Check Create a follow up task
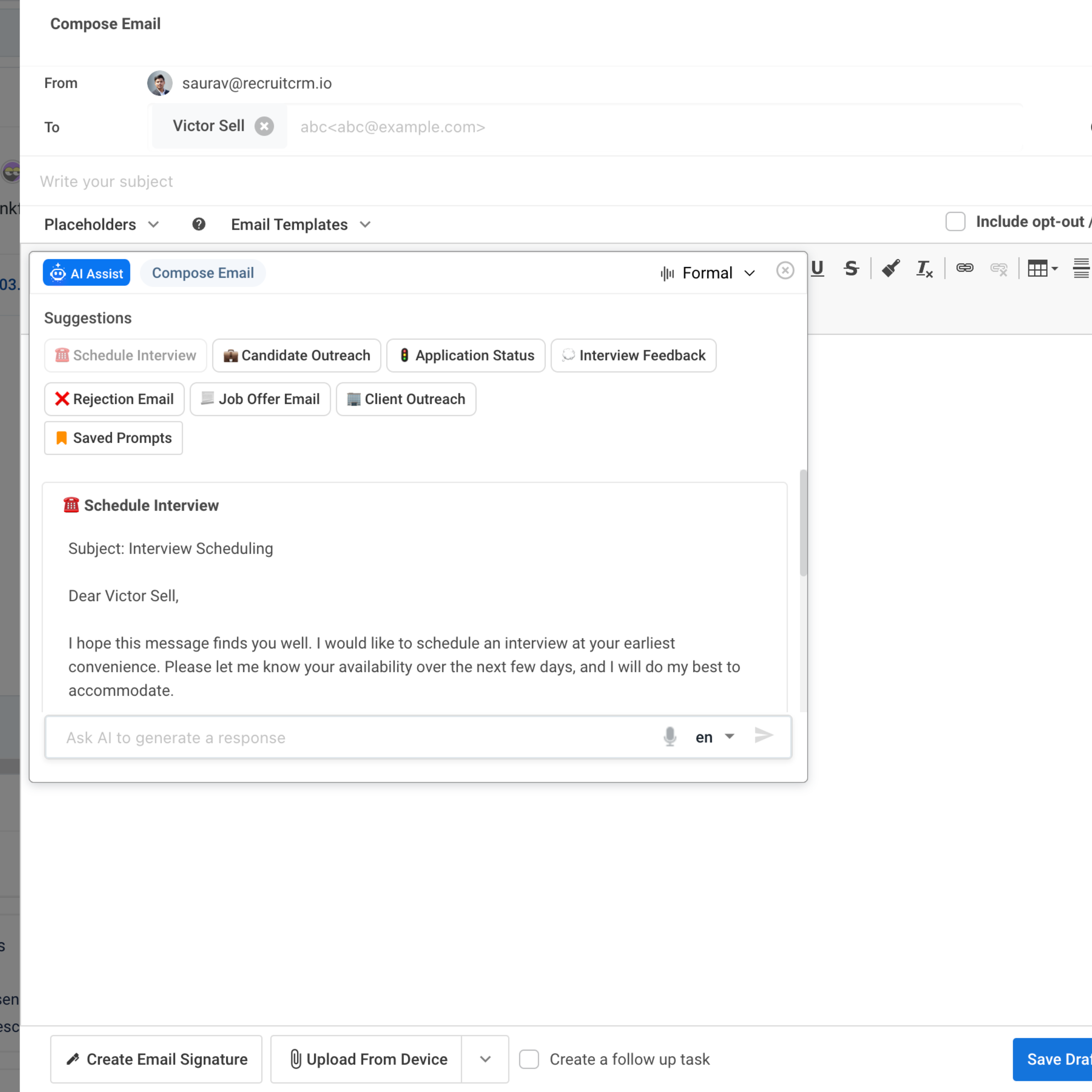The height and width of the screenshot is (1092, 1092). [x=529, y=1059]
